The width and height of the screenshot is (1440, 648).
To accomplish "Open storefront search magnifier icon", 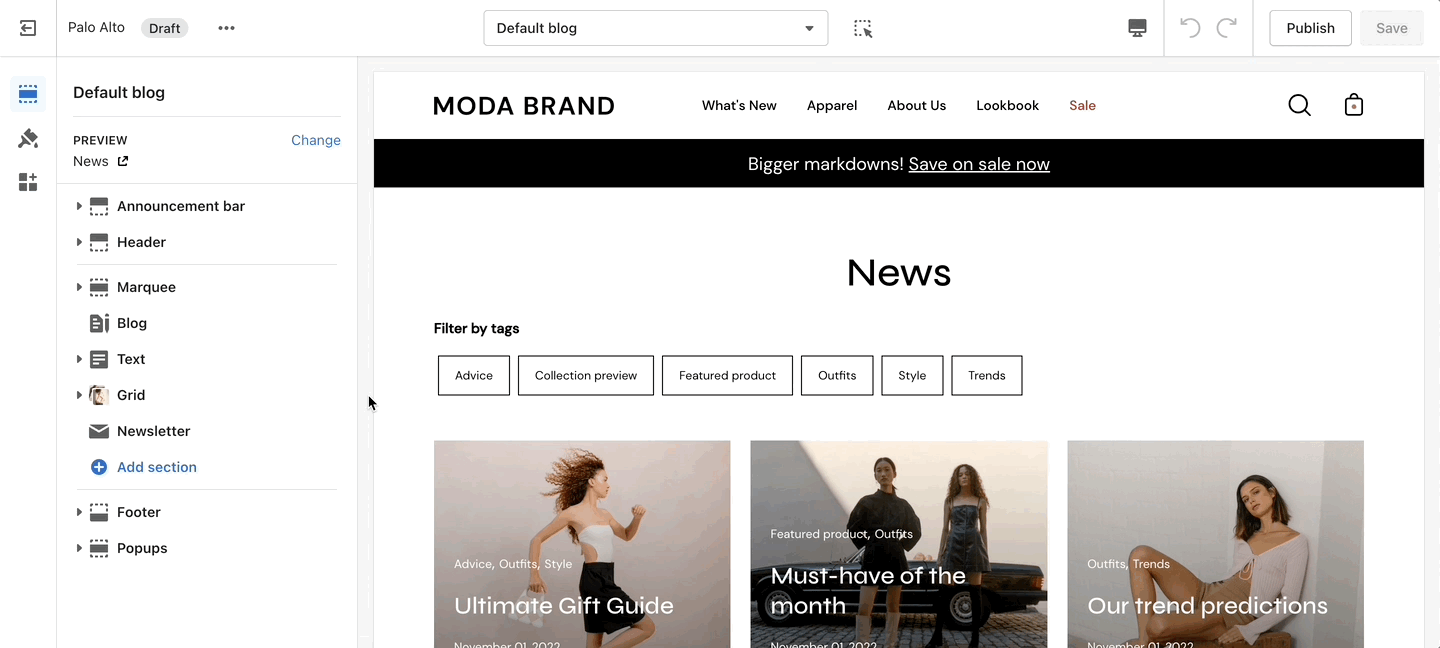I will coord(1299,105).
